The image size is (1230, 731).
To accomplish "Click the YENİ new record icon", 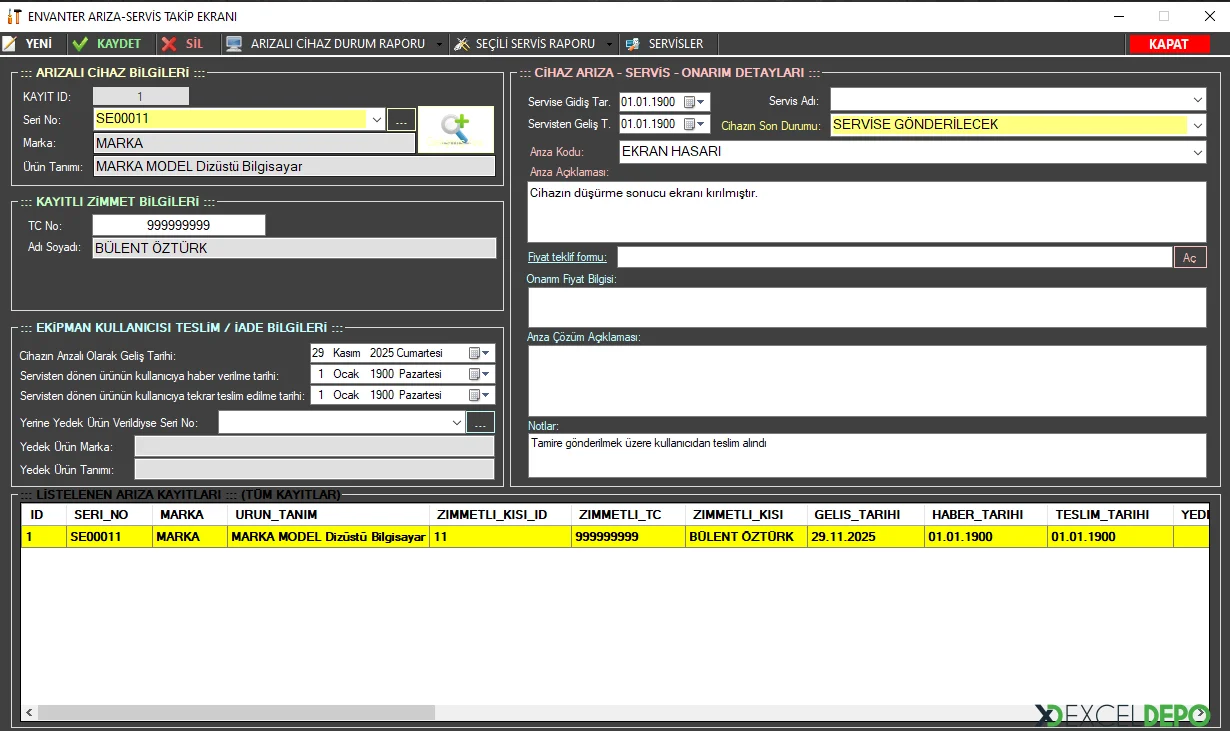I will [10, 44].
